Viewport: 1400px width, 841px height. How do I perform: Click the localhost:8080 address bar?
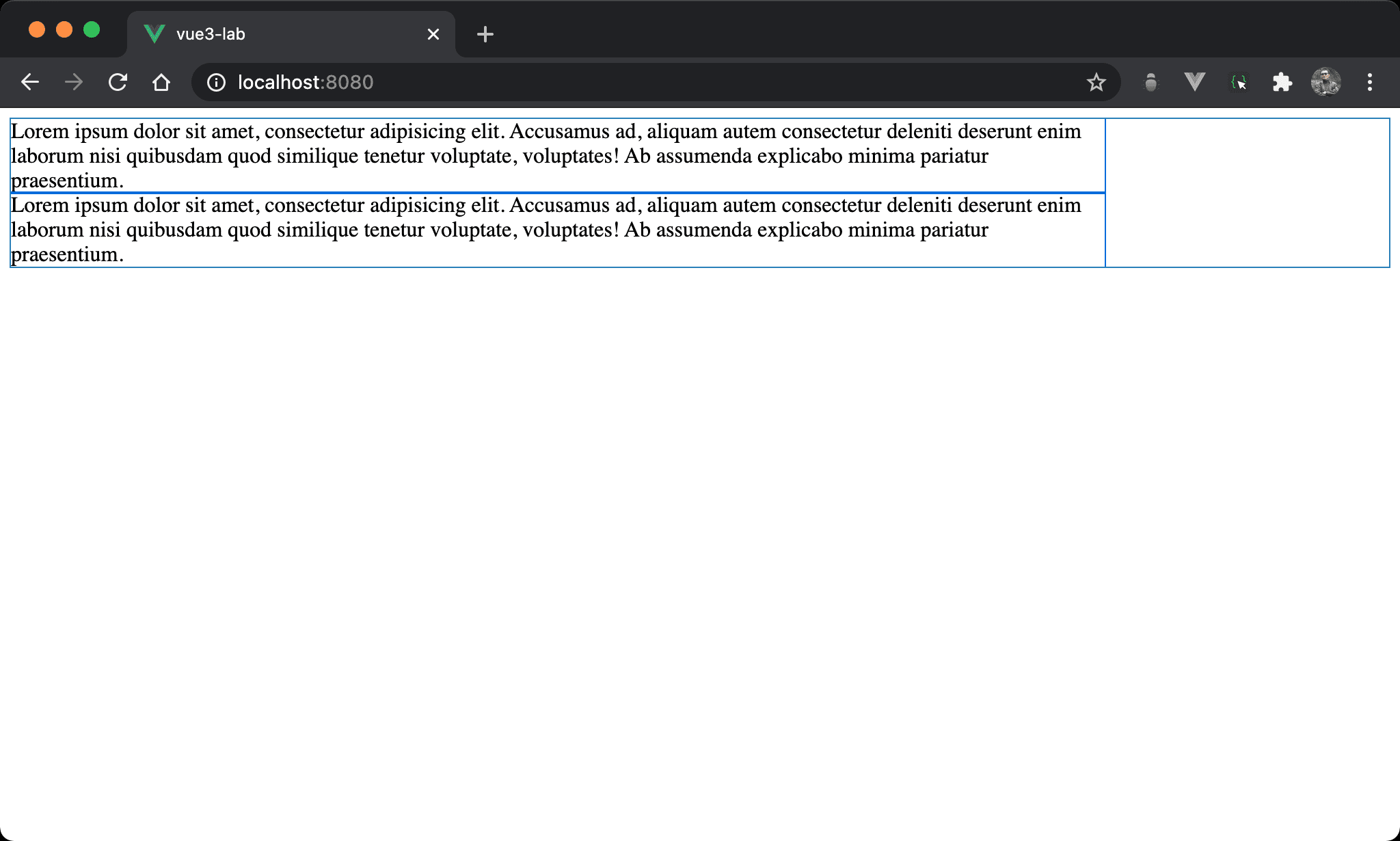(x=615, y=83)
